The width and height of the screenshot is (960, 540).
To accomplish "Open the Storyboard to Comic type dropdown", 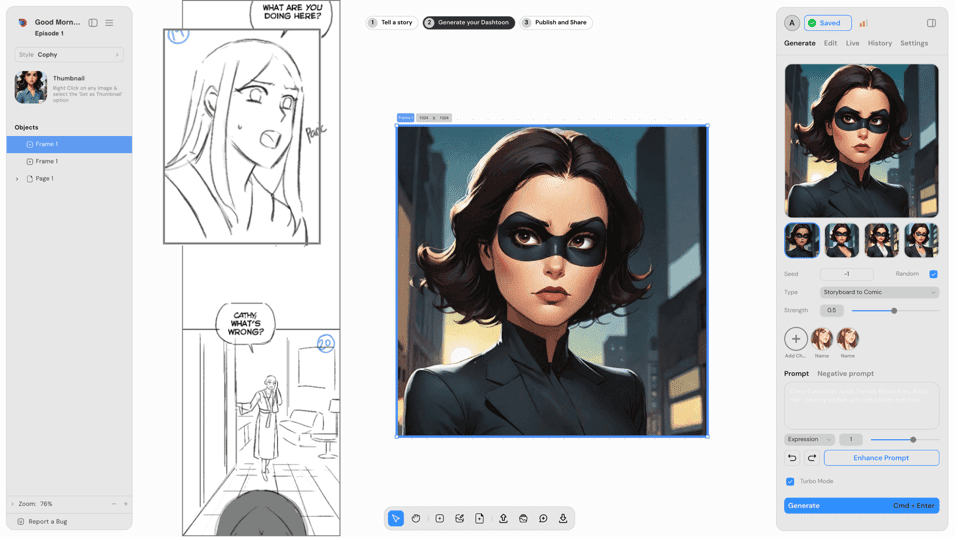I will tap(879, 292).
